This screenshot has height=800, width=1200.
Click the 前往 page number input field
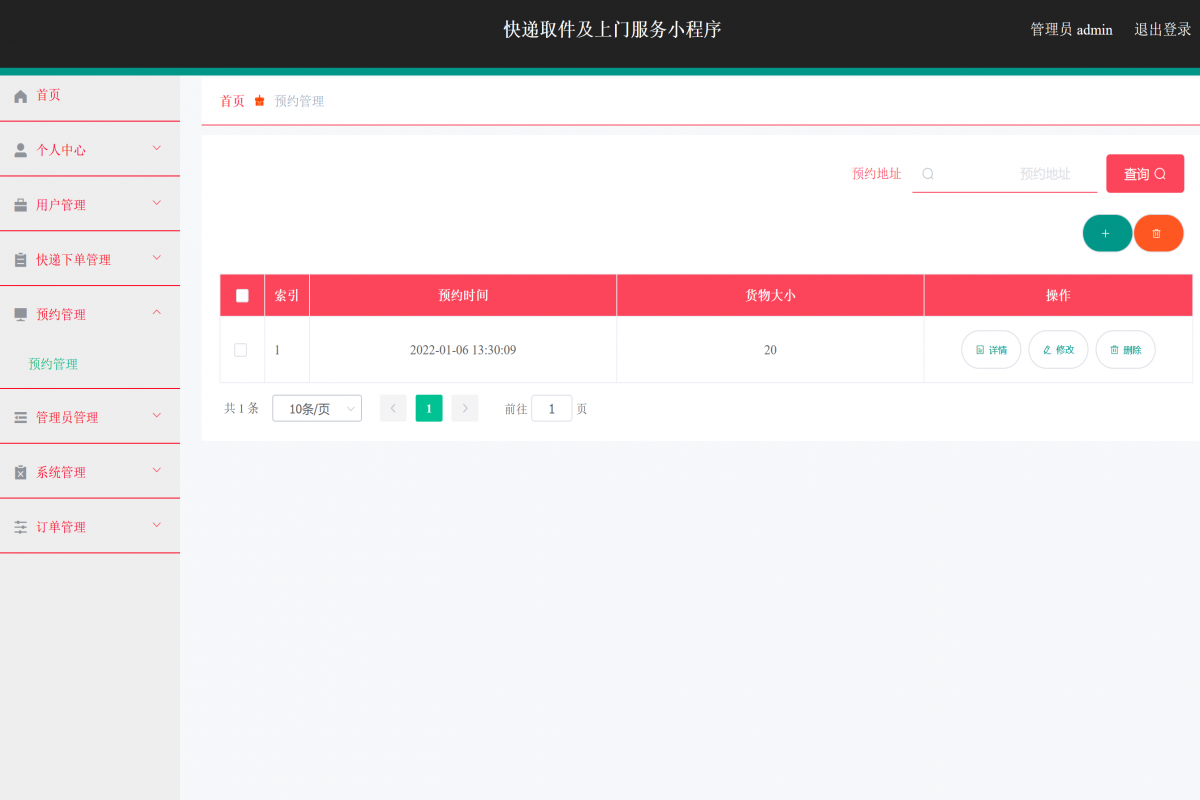tap(551, 408)
